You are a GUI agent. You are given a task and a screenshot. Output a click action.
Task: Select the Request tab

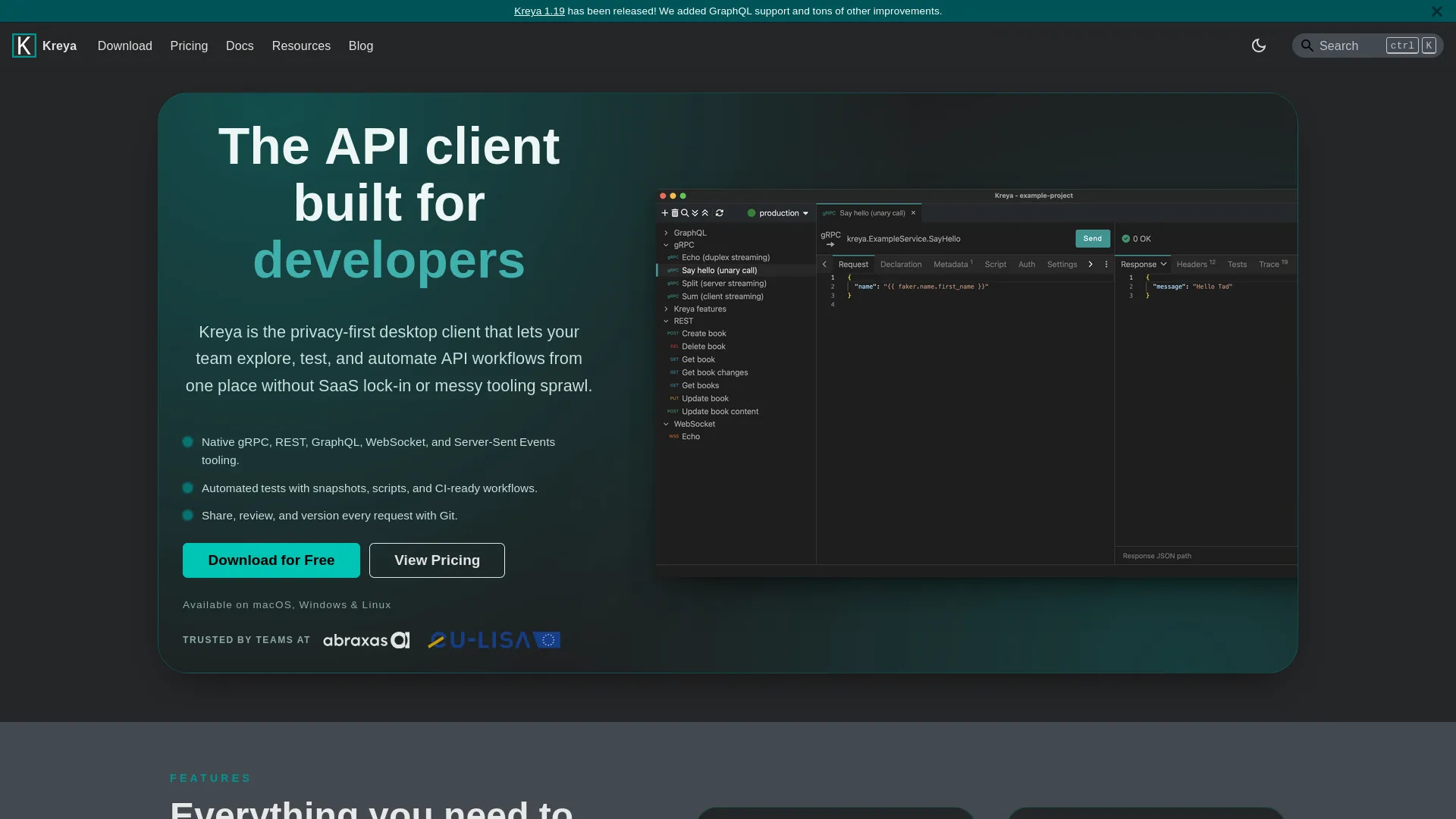[853, 265]
